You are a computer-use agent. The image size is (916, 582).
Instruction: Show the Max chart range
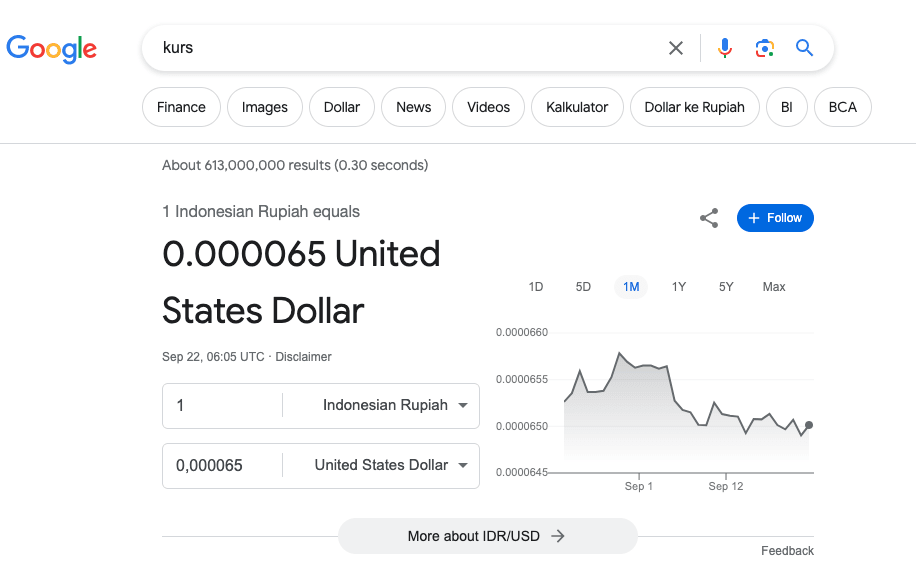[x=774, y=287]
